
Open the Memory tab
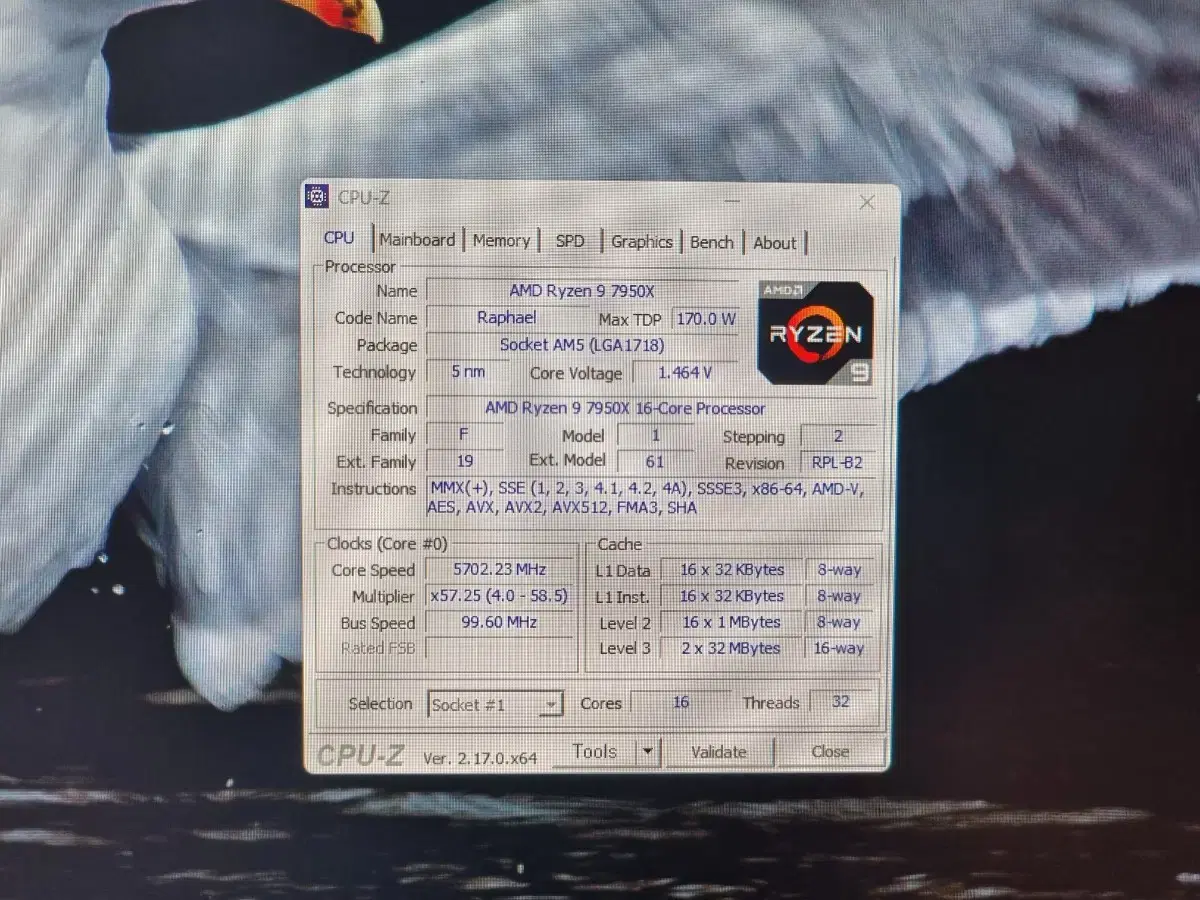click(501, 241)
